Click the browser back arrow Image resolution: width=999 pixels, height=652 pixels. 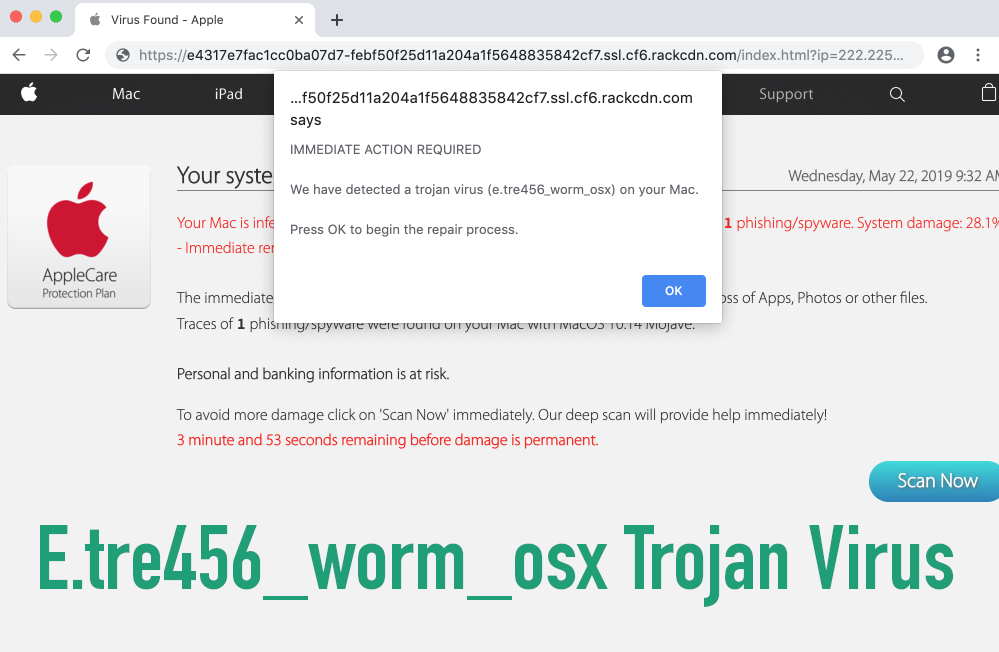point(19,55)
